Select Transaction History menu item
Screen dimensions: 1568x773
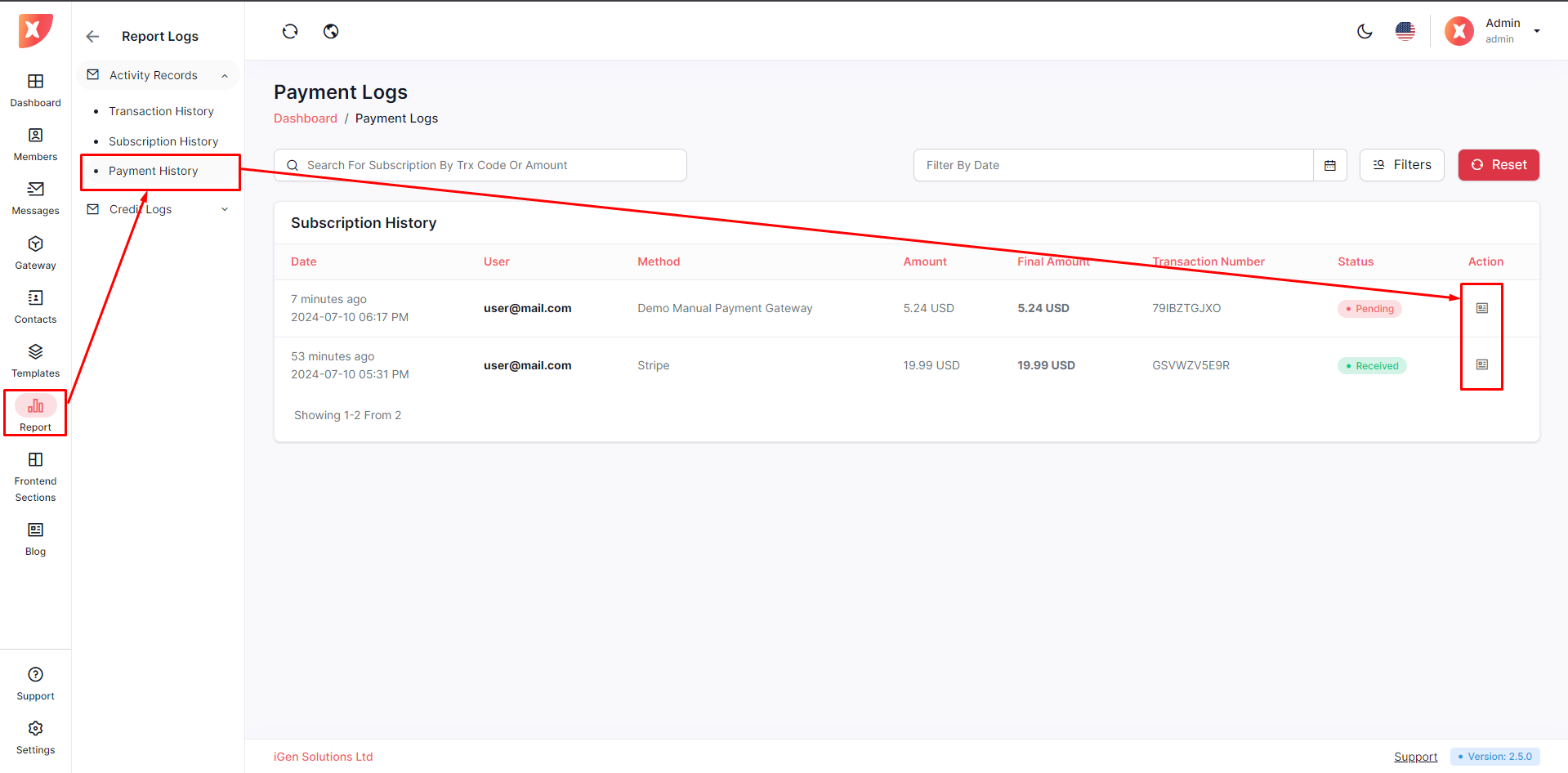click(161, 111)
